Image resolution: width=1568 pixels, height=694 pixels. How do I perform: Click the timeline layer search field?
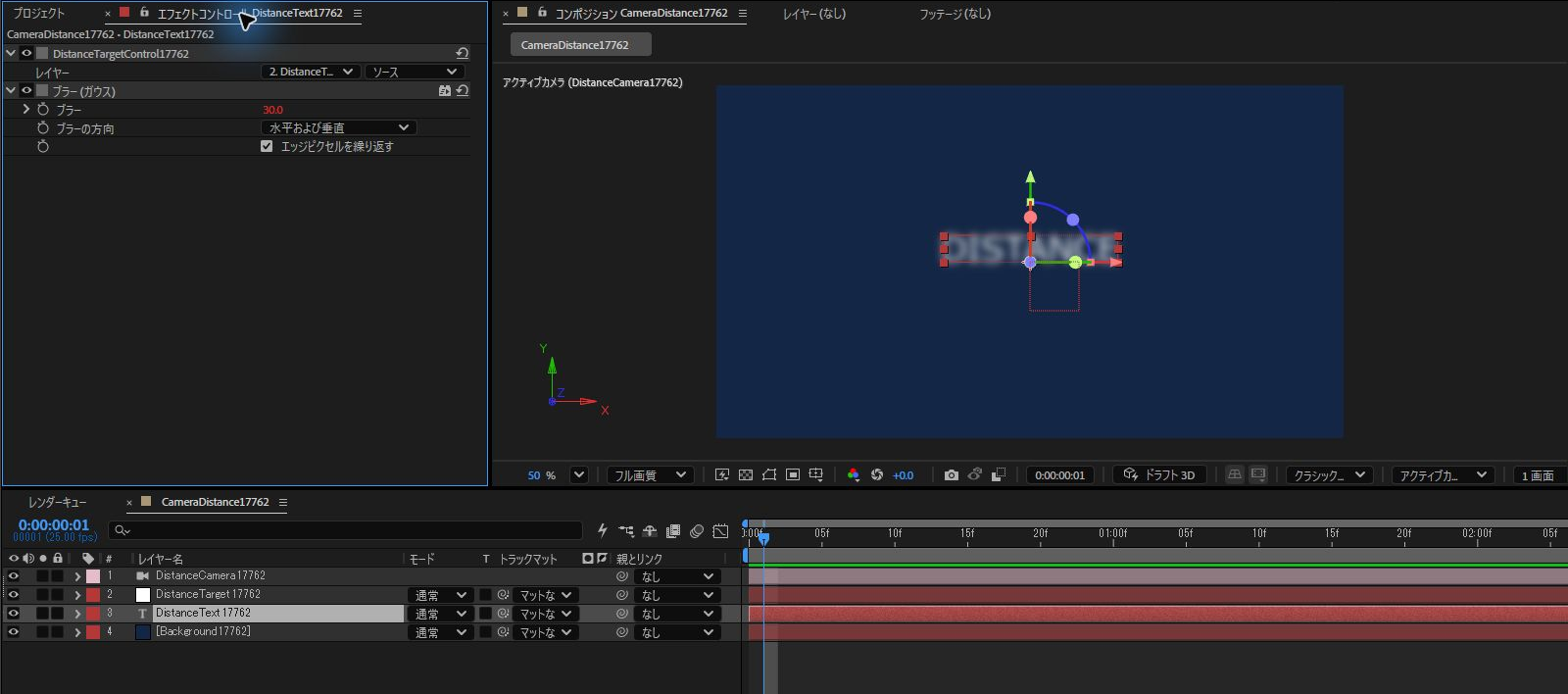click(x=345, y=531)
